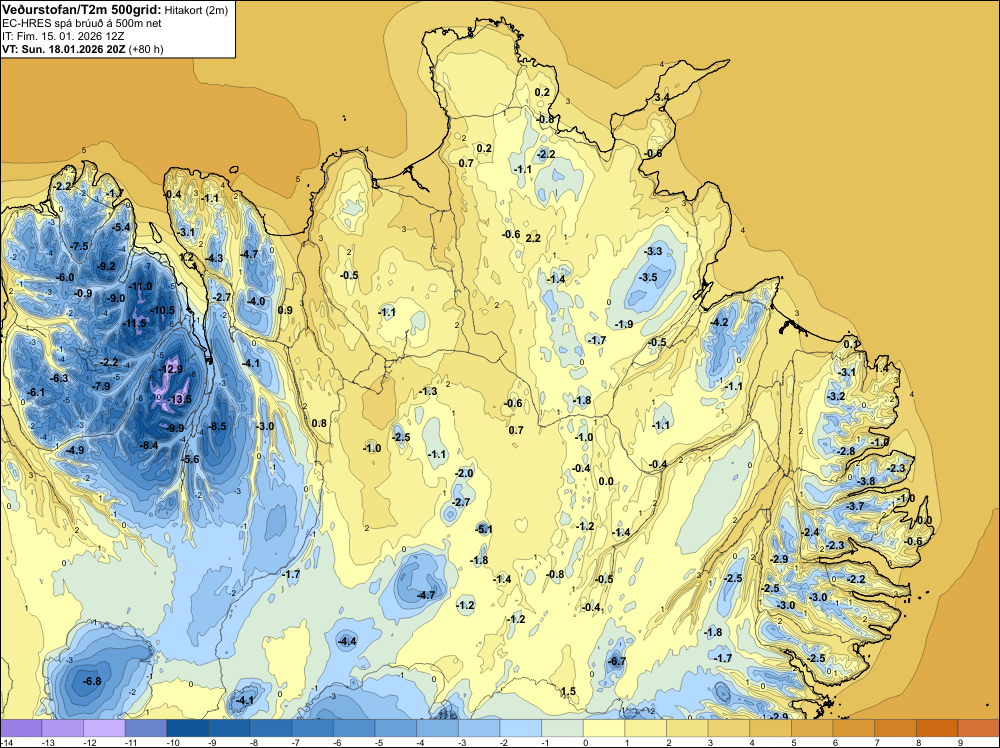Click the -6.1 temperature value
The width and height of the screenshot is (1000, 748).
(x=36, y=392)
